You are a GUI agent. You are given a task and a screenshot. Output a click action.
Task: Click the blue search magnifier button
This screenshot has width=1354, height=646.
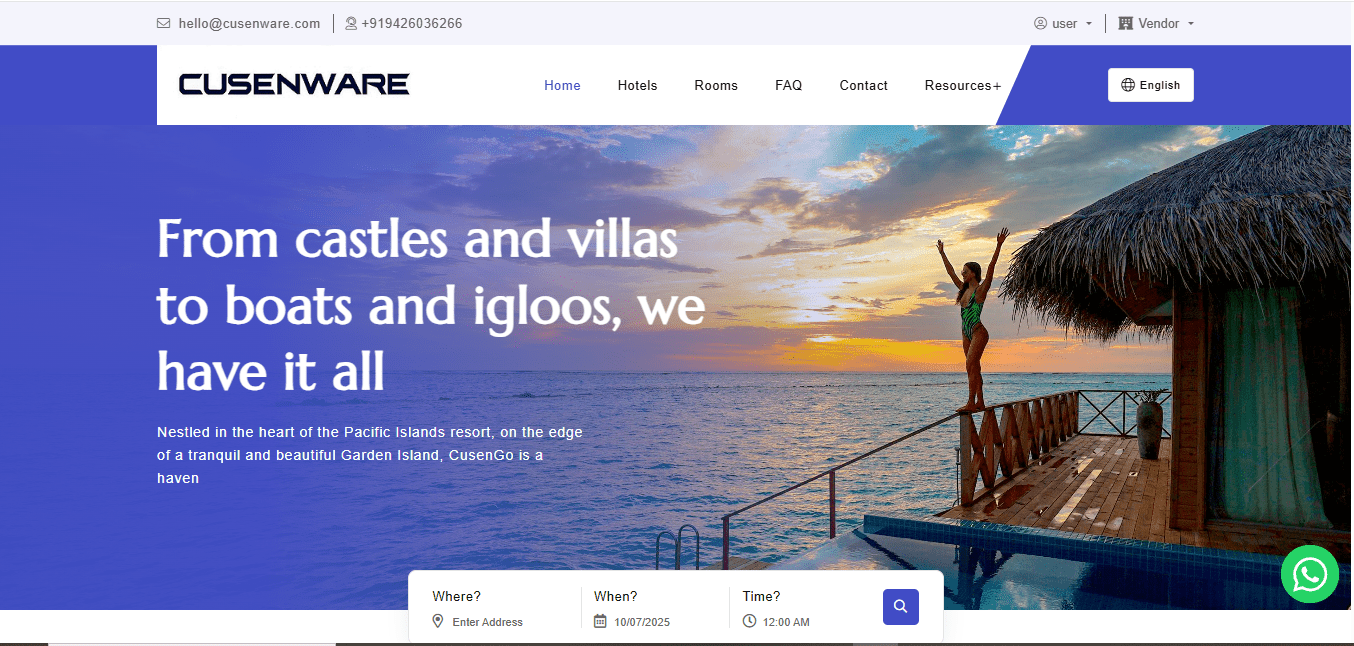point(900,607)
